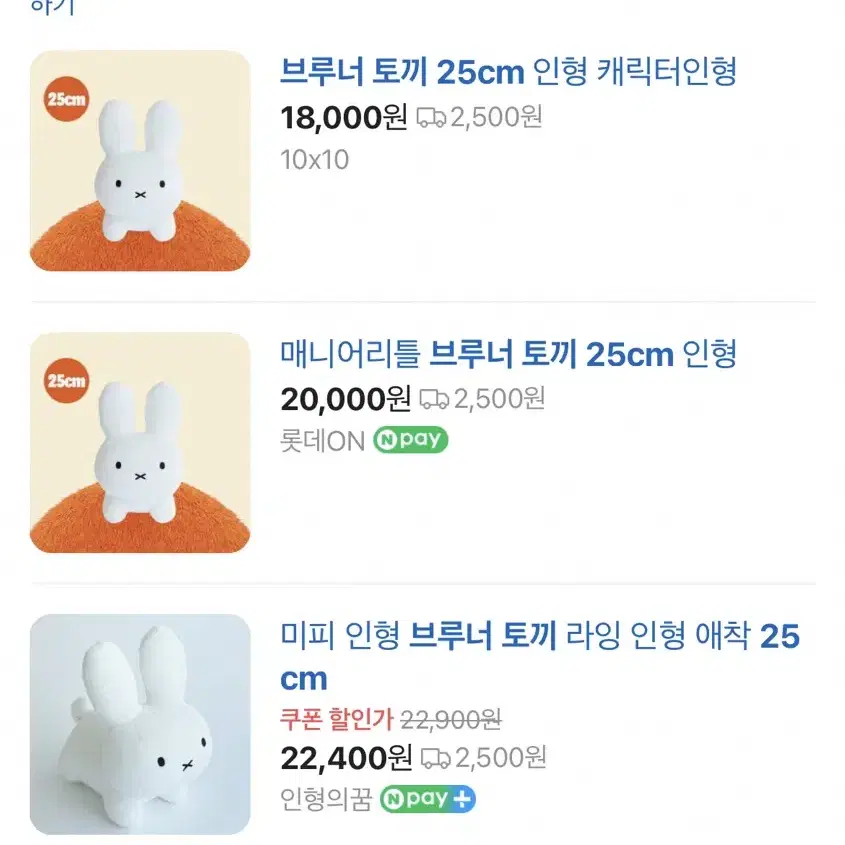845x845 pixels.
Task: Click the 쿠폰 할인가 label
Action: coord(337,719)
